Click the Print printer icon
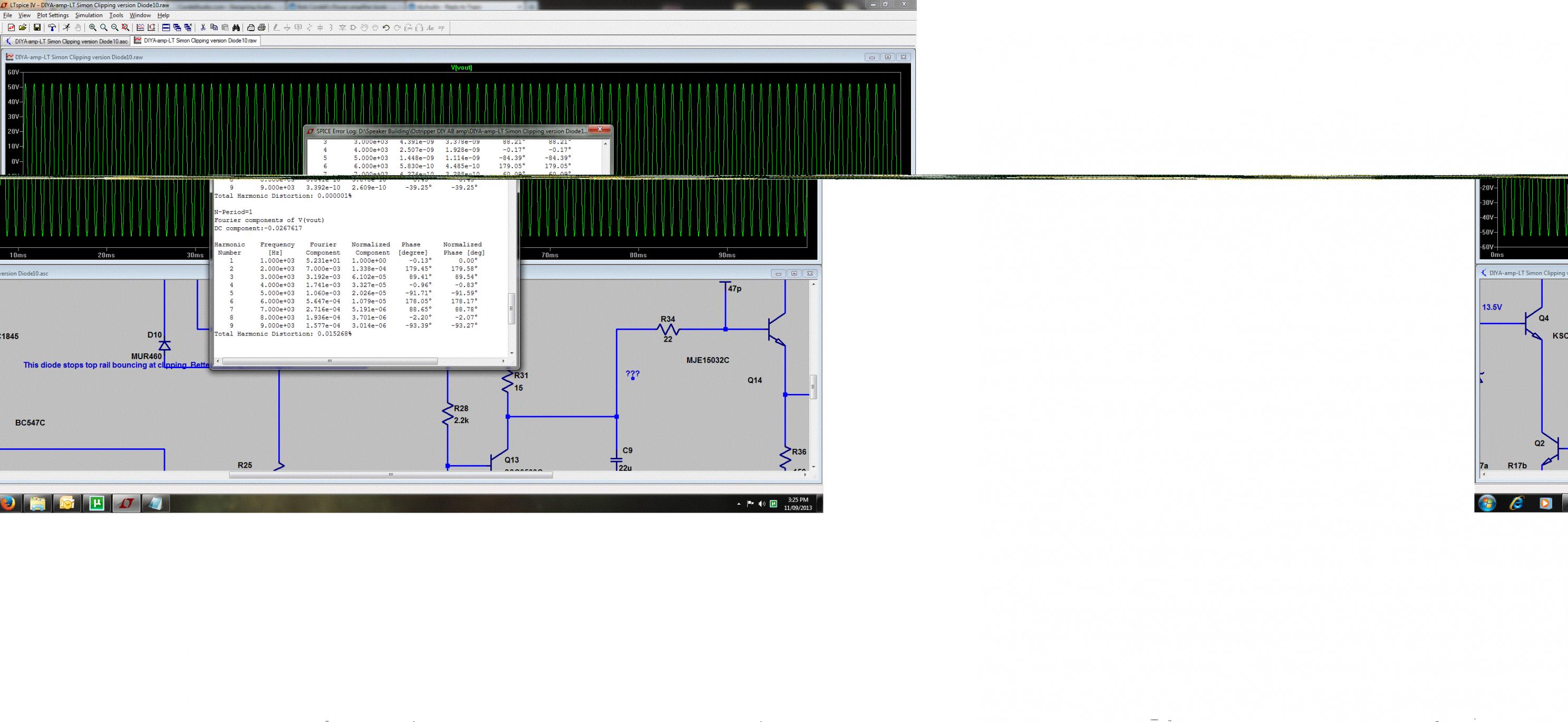The width and height of the screenshot is (1568, 722). [x=262, y=27]
